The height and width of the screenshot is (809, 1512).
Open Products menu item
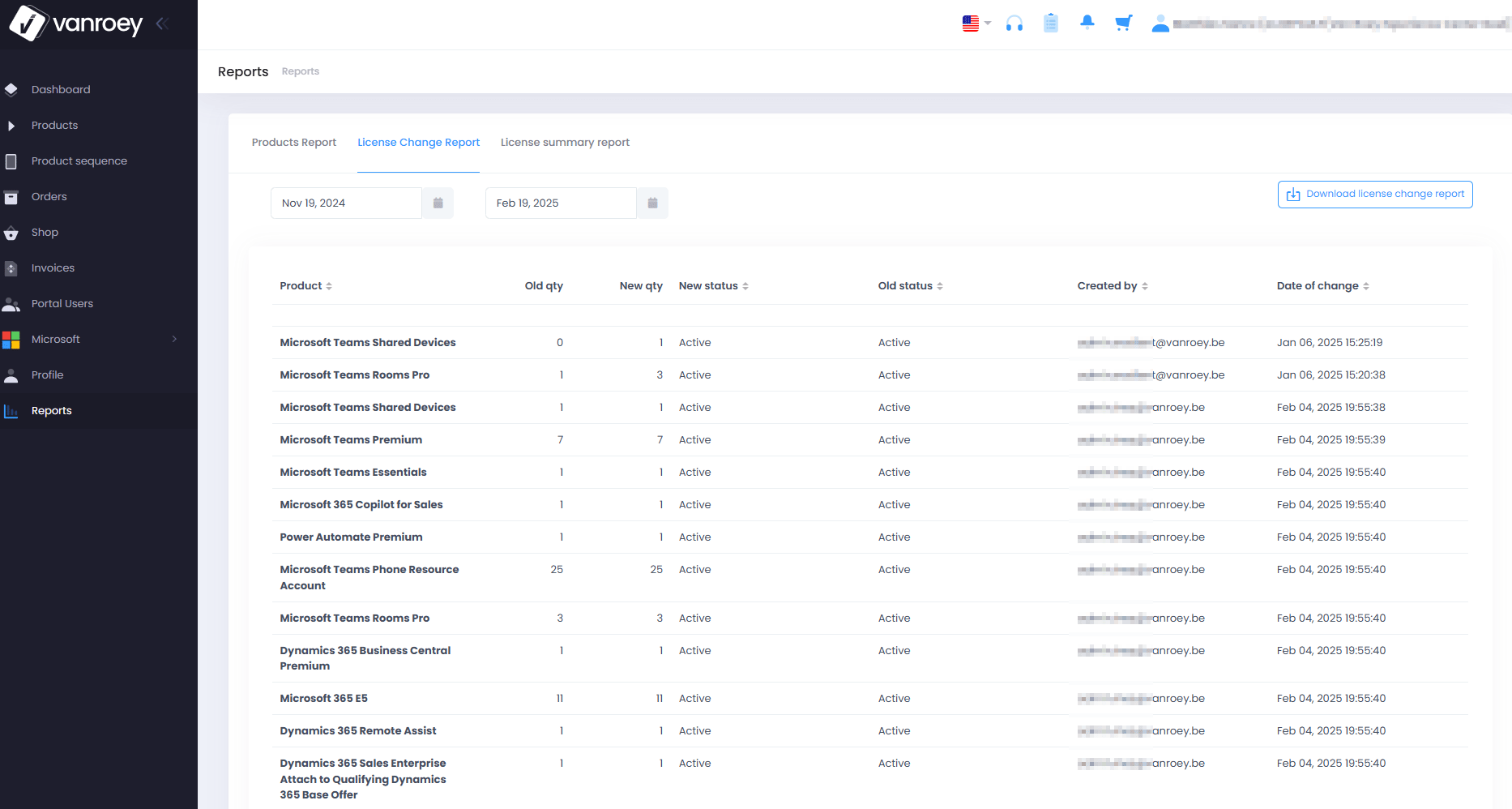tap(54, 125)
